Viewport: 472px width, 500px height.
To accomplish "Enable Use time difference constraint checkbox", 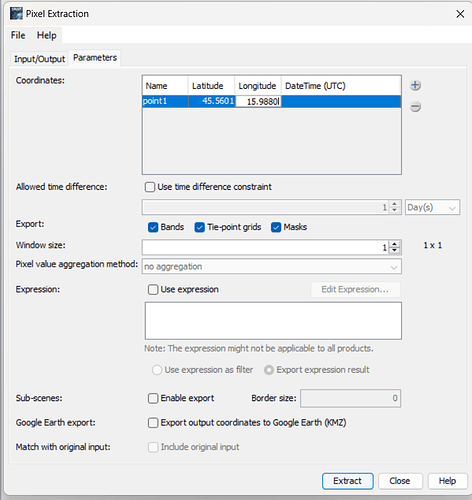I will [150, 187].
